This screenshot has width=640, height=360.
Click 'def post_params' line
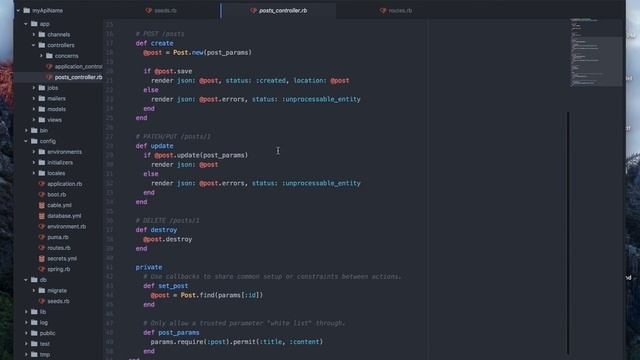tap(171, 332)
